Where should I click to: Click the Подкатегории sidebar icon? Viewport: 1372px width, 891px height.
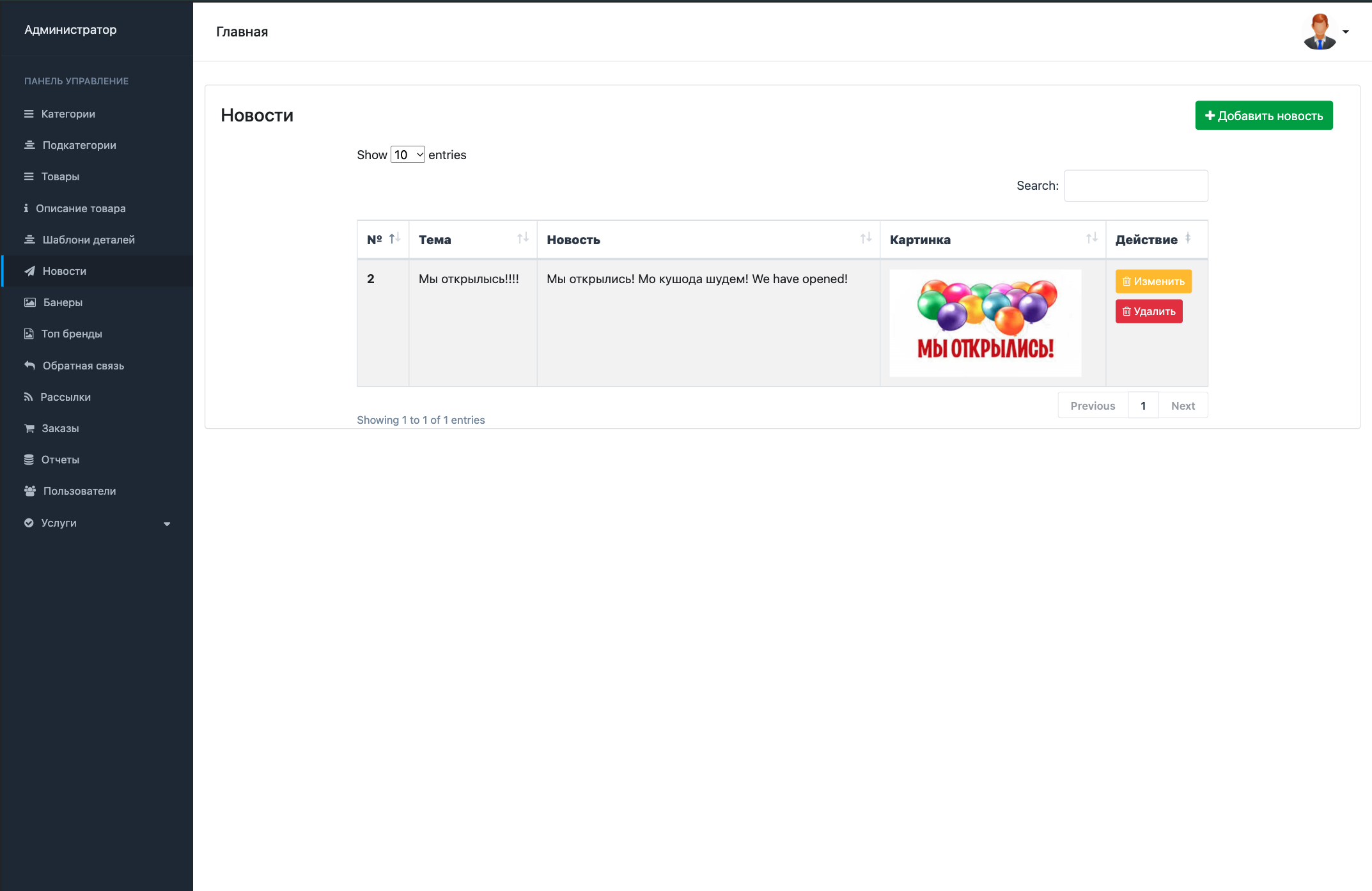[x=29, y=145]
